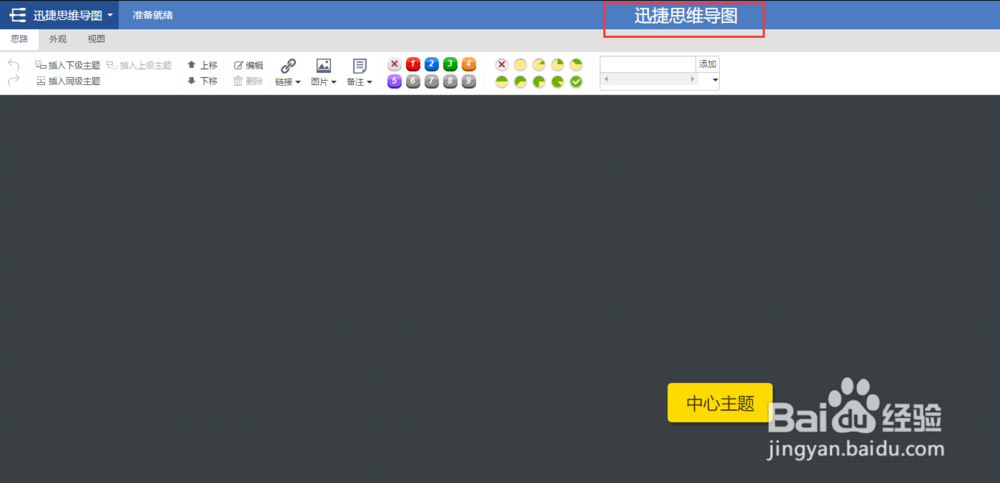Move the topic up with 上移

click(202, 65)
